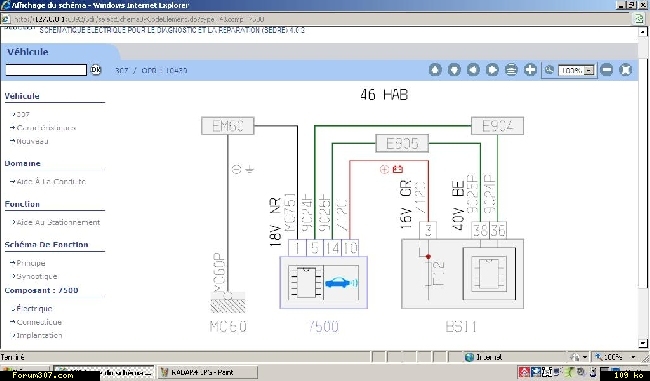Image resolution: width=650 pixels, height=381 pixels.
Task: Click the 7500 parking aid module in the schematic
Action: 323,282
